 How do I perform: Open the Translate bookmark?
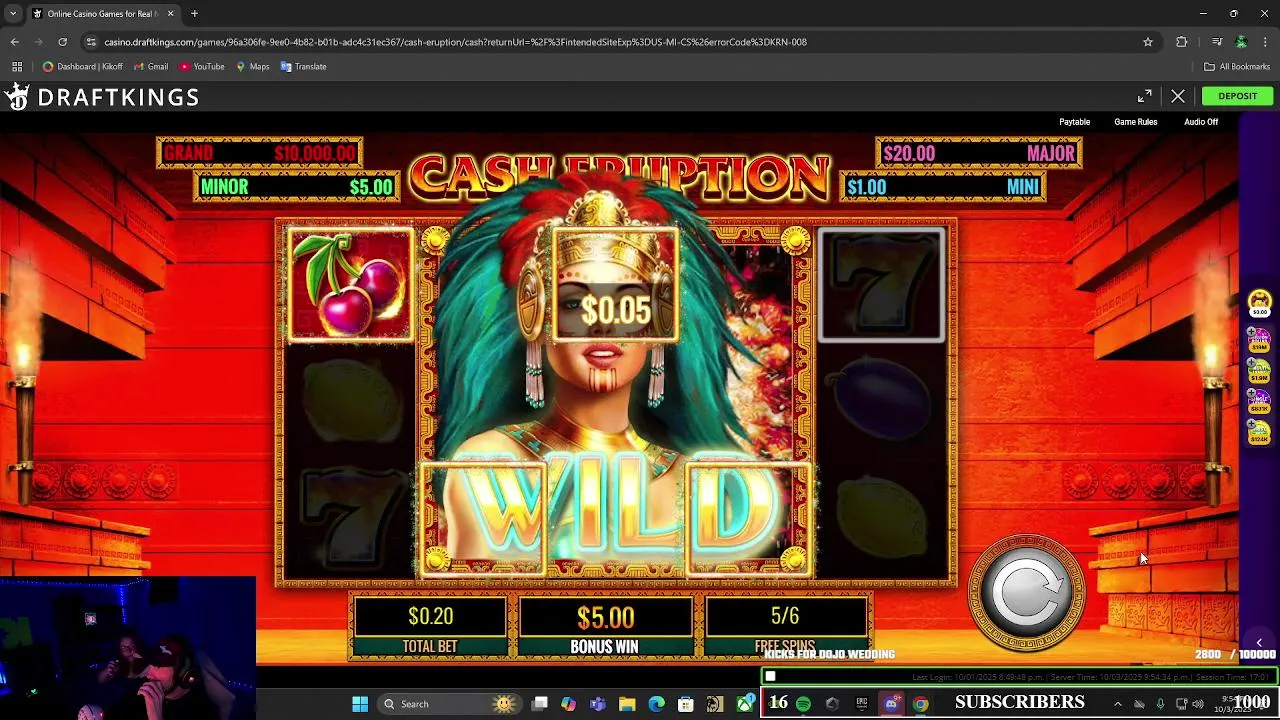(x=304, y=67)
